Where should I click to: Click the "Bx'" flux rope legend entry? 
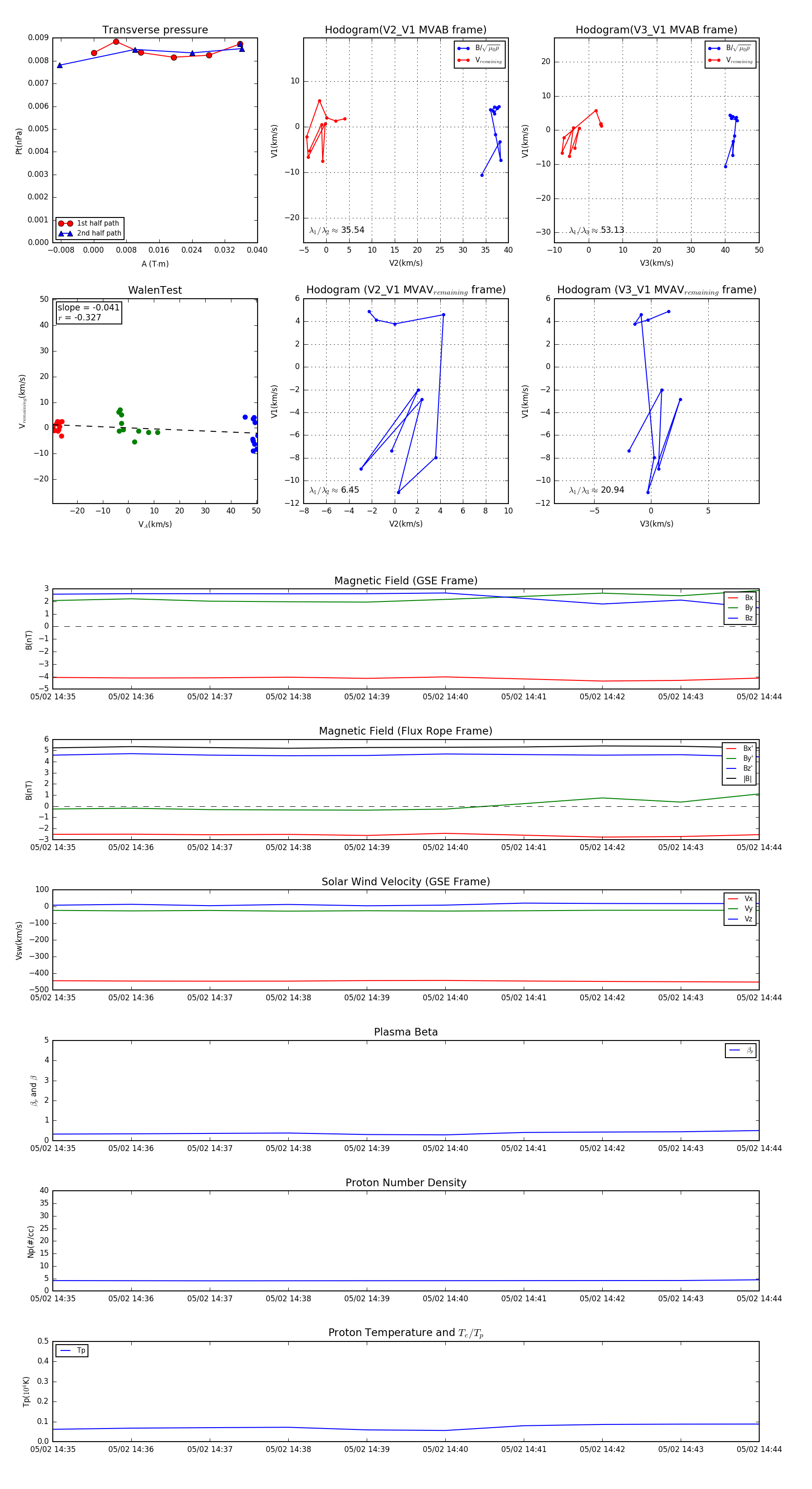pyautogui.click(x=740, y=748)
